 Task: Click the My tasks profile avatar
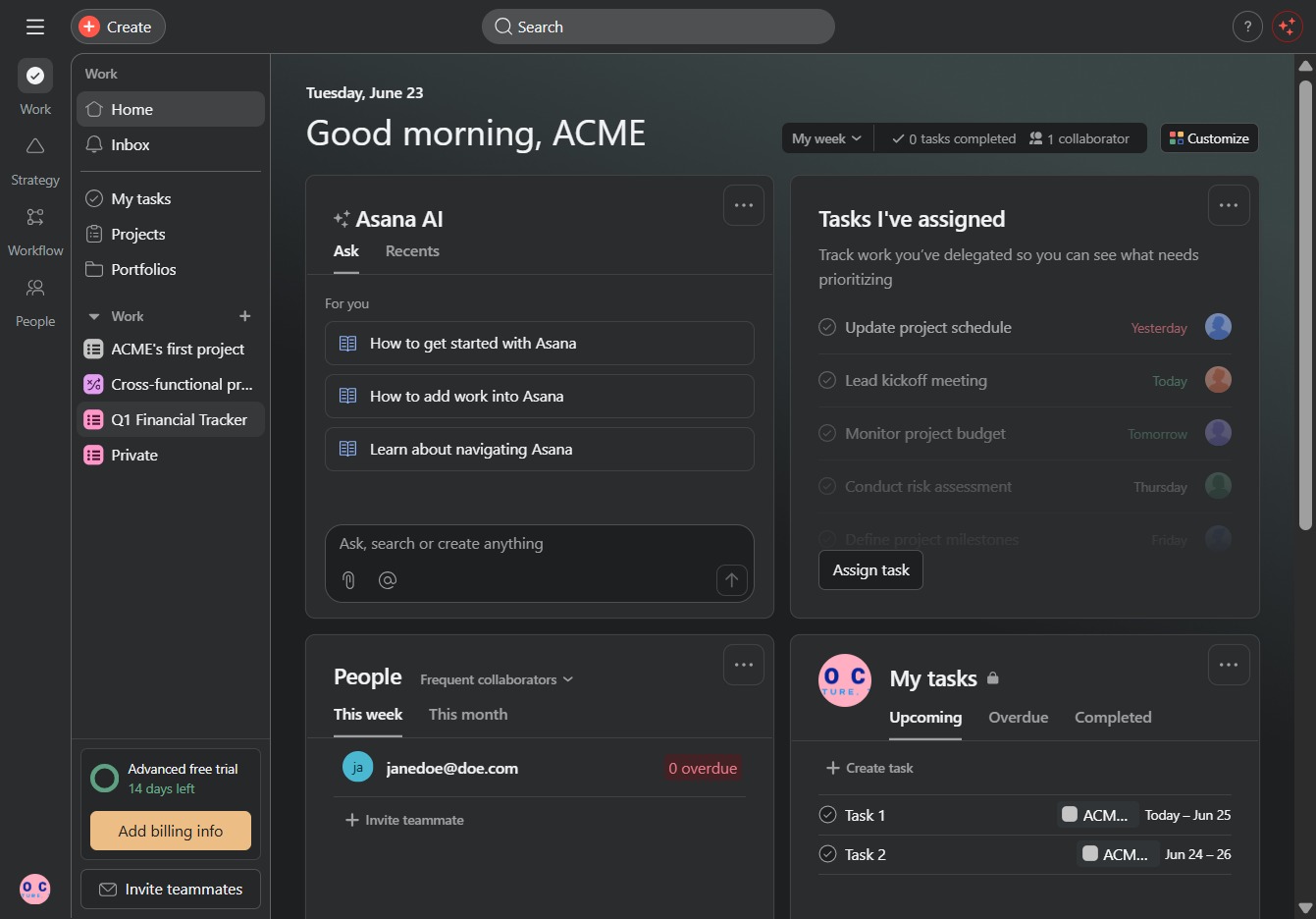point(845,680)
